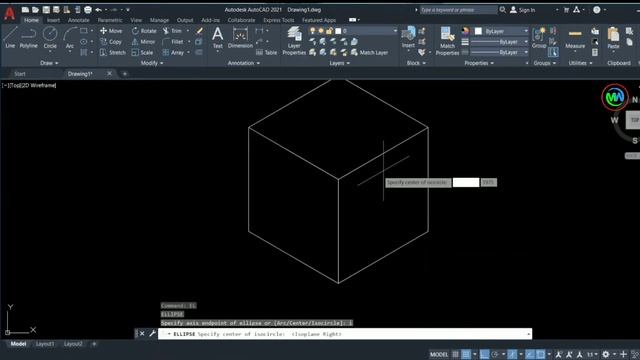Toggle isometric drafting in status bar
Image resolution: width=640 pixels, height=360 pixels.
pos(512,354)
